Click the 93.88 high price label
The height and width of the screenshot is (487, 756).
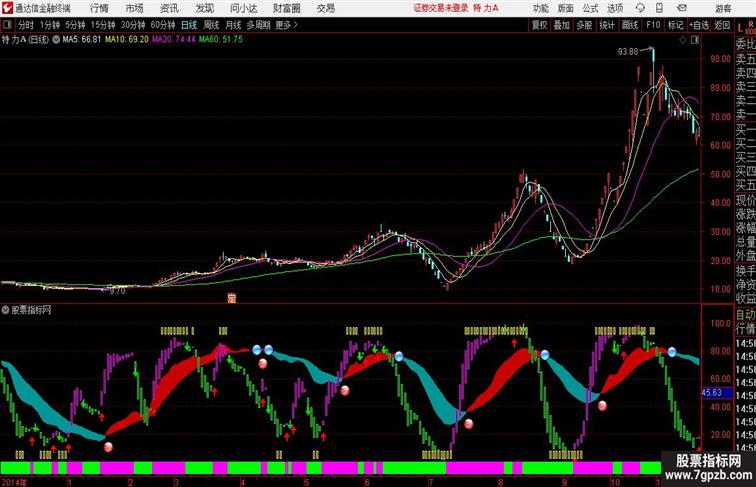click(628, 52)
